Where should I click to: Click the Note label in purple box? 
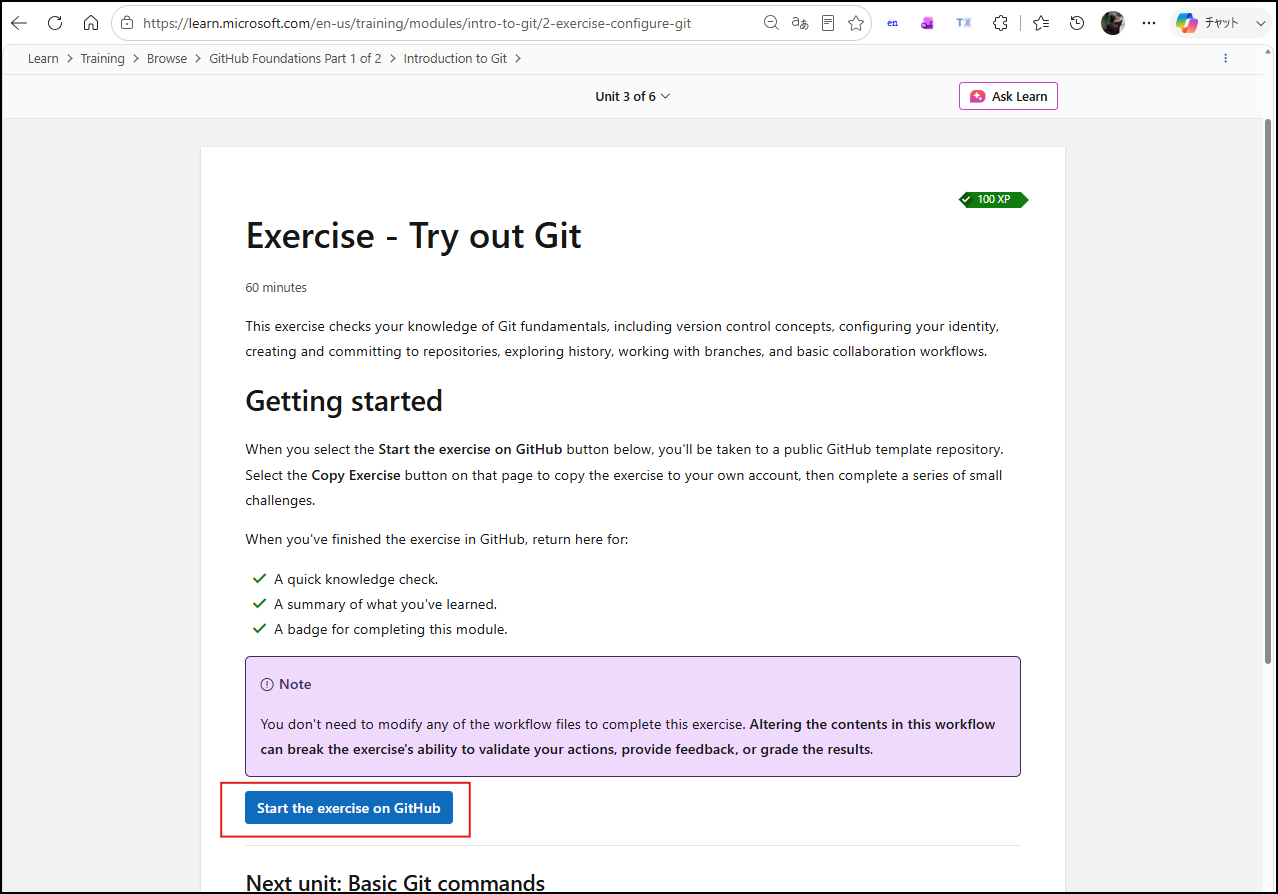click(295, 684)
